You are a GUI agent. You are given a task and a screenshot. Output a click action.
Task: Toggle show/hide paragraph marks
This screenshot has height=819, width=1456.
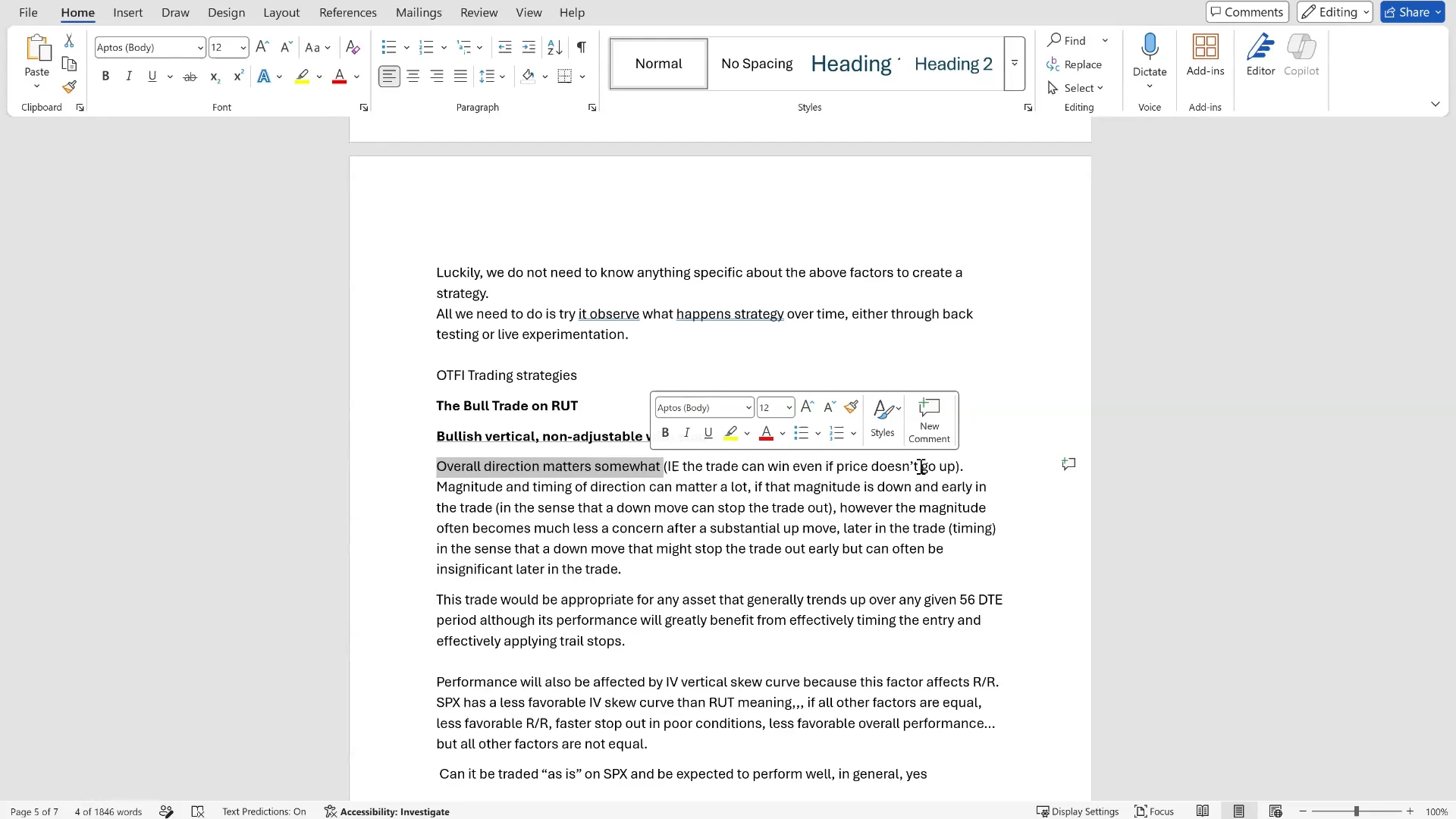582,48
